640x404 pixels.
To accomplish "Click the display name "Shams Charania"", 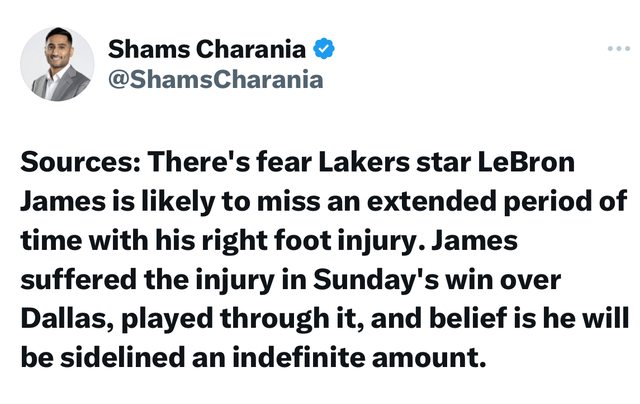I will (205, 46).
